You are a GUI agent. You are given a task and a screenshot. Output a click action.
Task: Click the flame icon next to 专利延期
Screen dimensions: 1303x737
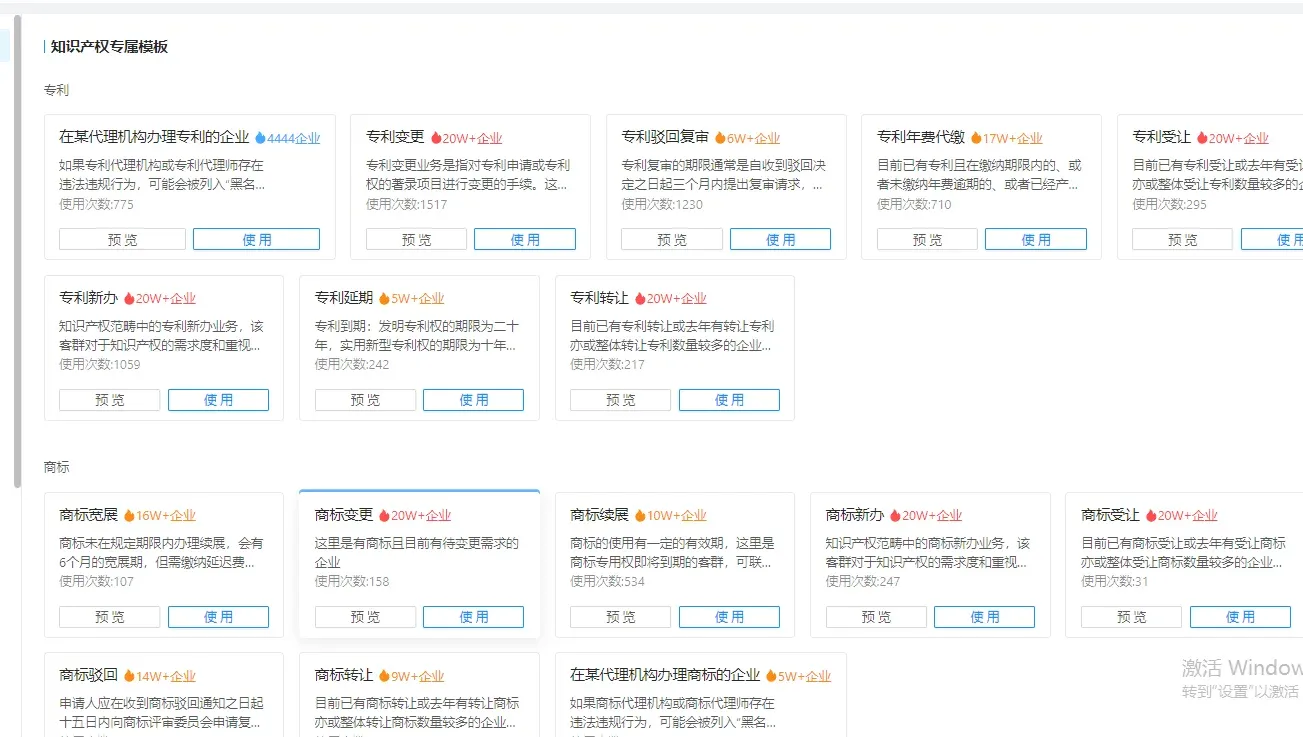384,298
